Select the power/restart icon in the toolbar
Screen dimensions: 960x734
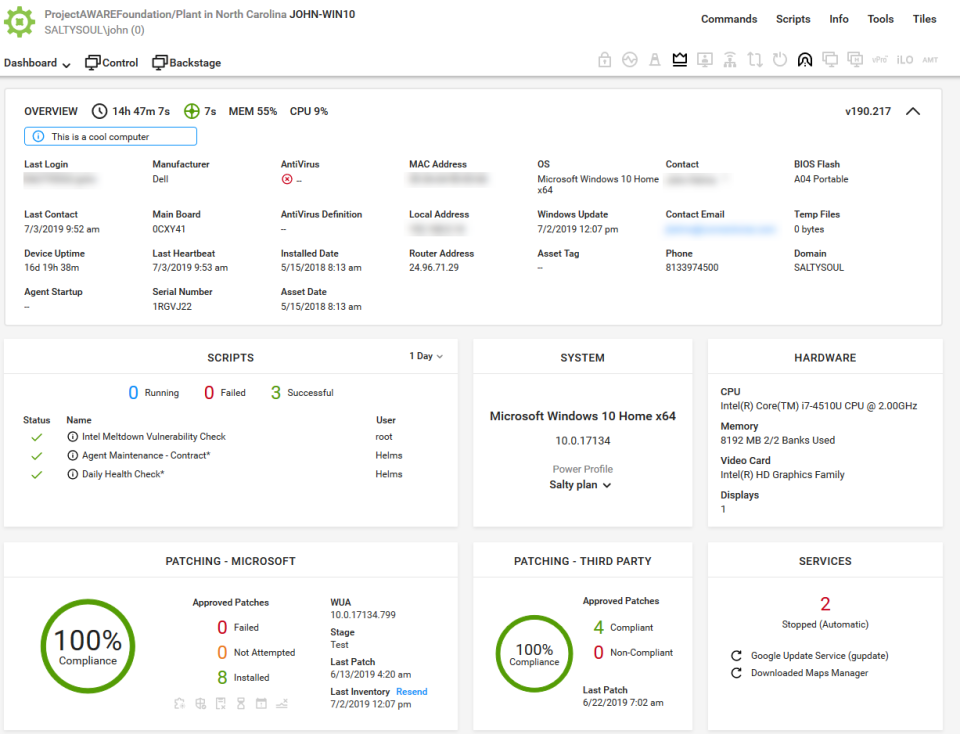click(x=779, y=60)
